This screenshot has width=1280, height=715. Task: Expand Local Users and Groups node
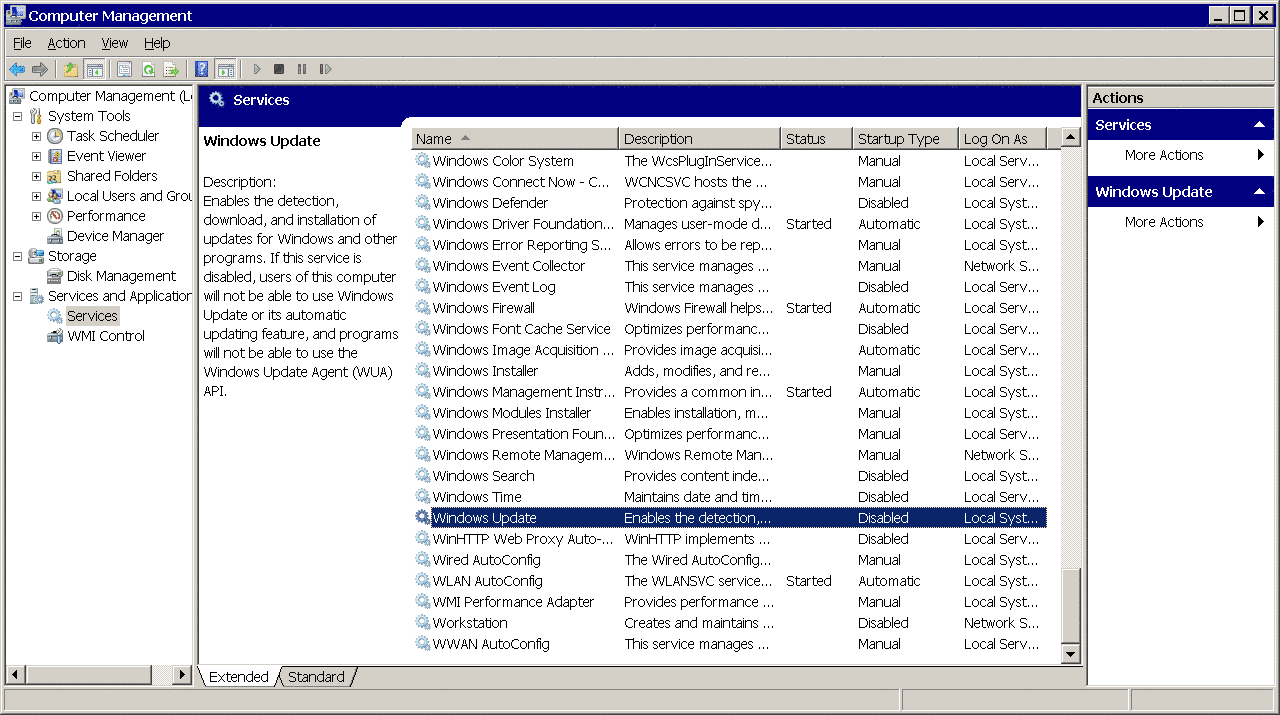pyautogui.click(x=36, y=196)
